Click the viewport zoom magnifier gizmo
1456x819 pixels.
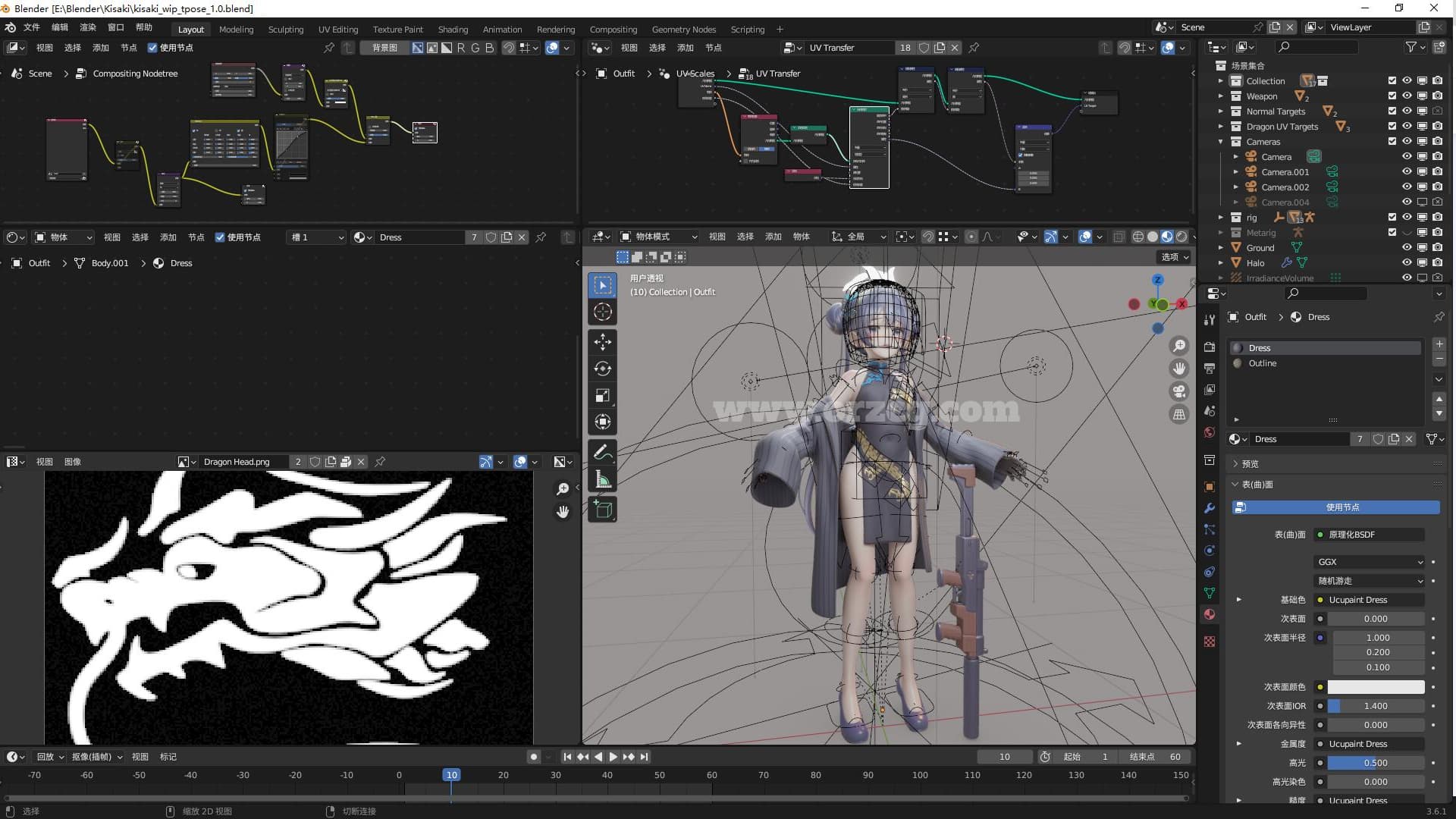click(1179, 346)
